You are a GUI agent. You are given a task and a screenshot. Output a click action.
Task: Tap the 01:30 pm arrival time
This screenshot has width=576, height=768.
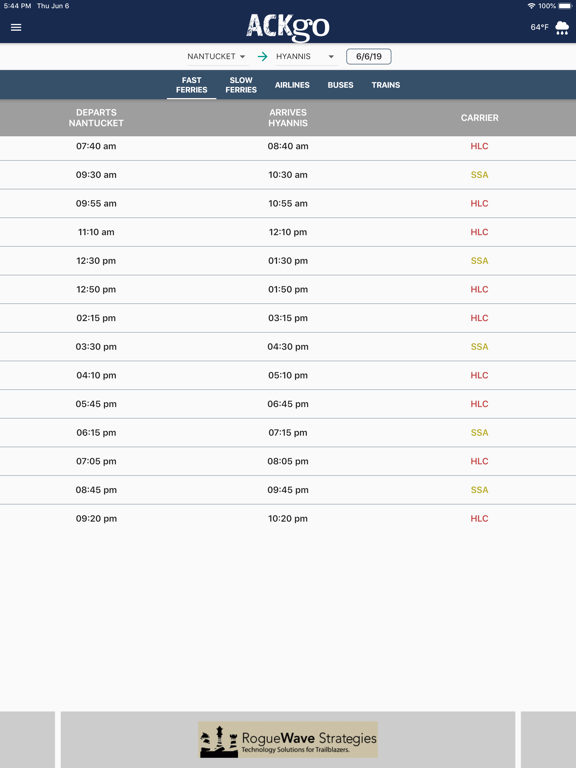coord(288,261)
